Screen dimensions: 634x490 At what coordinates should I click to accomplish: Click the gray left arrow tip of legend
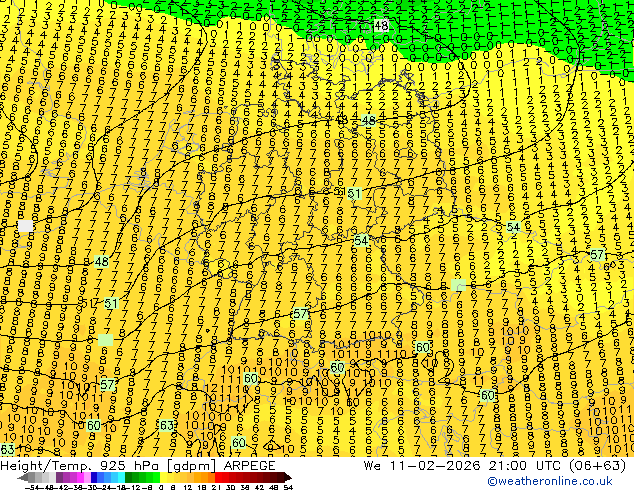(x=22, y=478)
